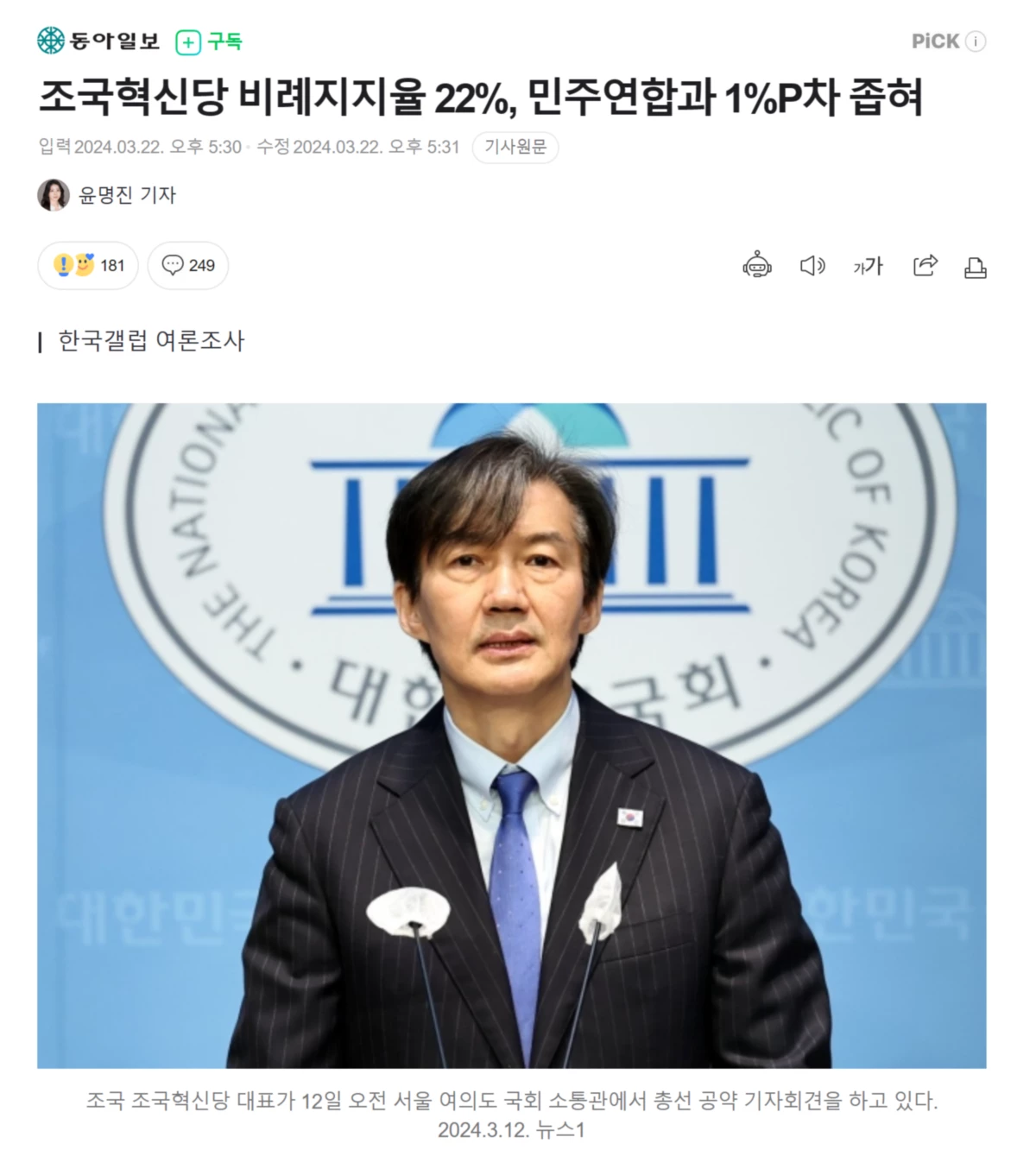Open the 249 comments button

[188, 265]
